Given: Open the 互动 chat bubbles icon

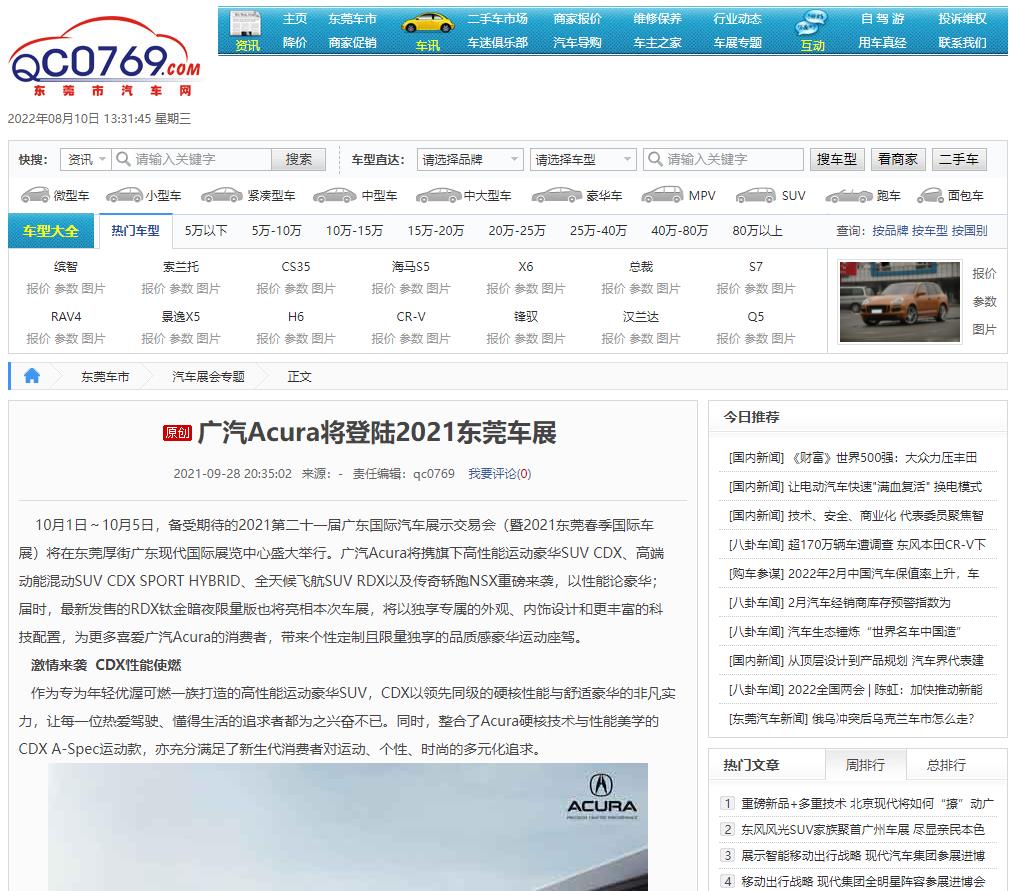Looking at the screenshot, I should tap(812, 31).
